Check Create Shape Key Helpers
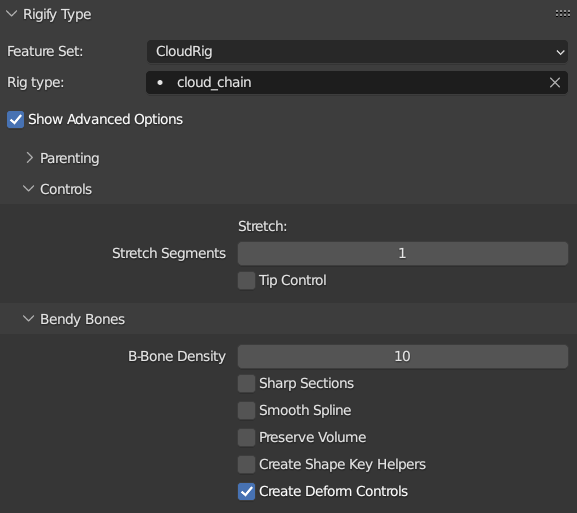This screenshot has height=513, width=577. [x=246, y=464]
